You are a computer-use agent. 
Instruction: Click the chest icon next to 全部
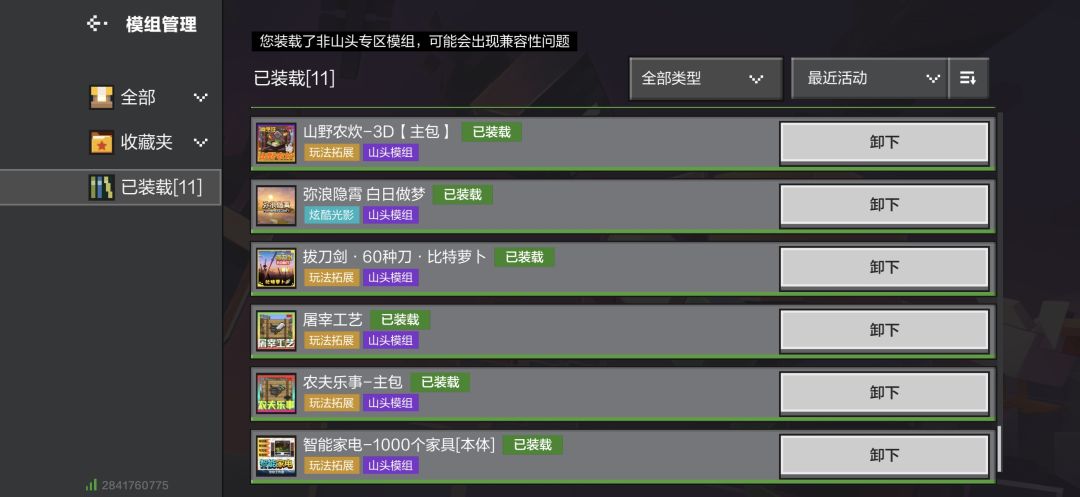click(101, 97)
